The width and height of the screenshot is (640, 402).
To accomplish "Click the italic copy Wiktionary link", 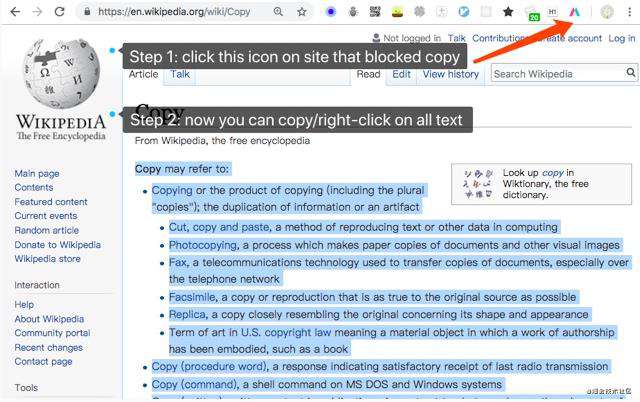I will point(553,173).
